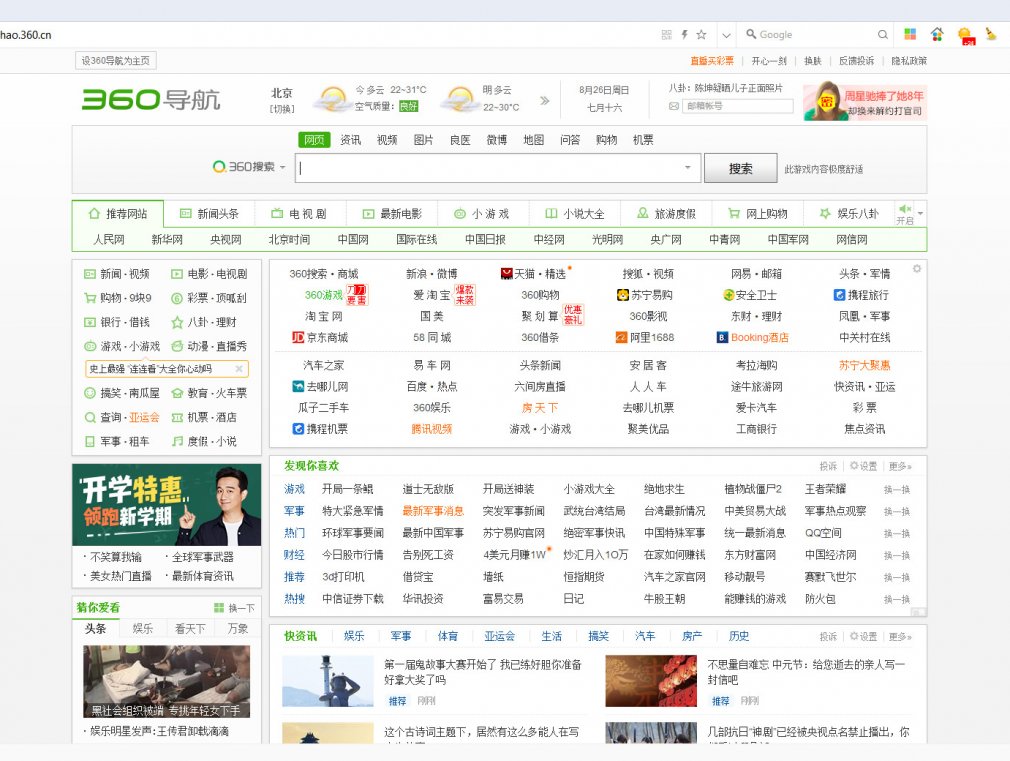Click the 京东商城 JD logo icon
This screenshot has width=1010, height=761.
(x=298, y=337)
